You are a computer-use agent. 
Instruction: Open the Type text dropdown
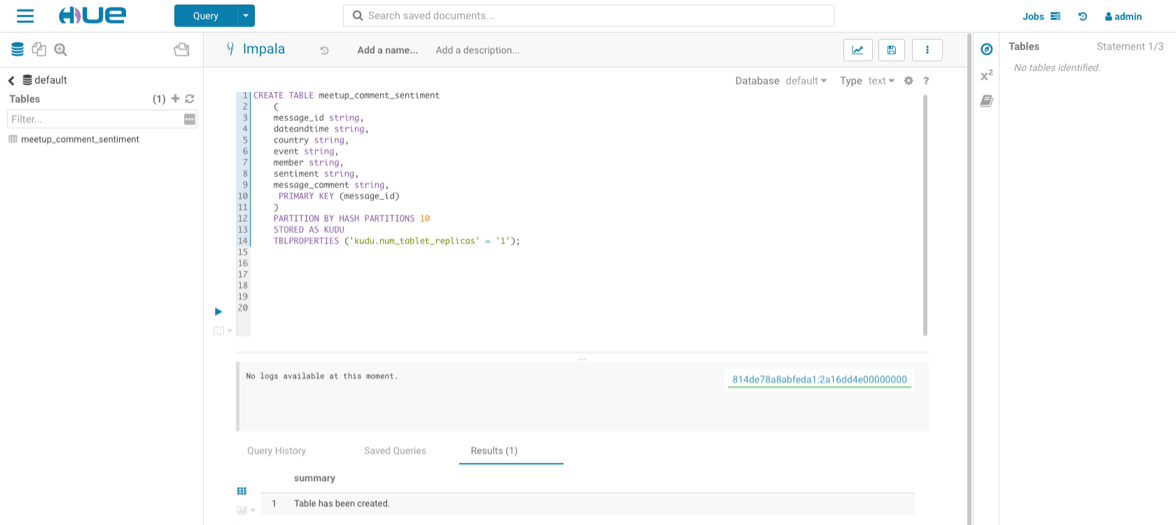(881, 80)
